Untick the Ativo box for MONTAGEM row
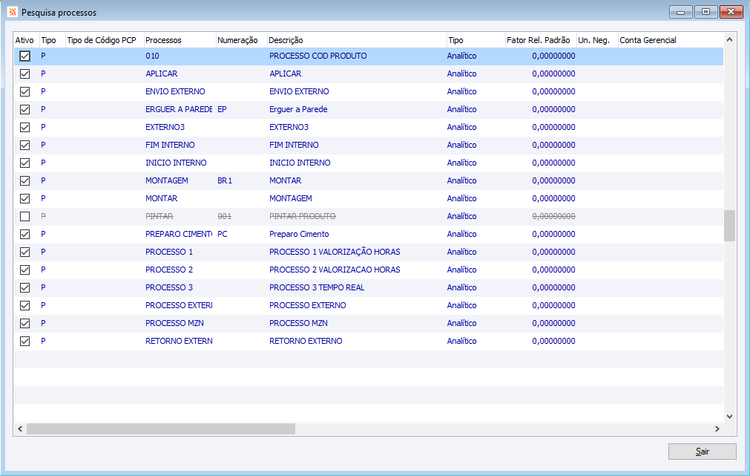 (x=25, y=181)
